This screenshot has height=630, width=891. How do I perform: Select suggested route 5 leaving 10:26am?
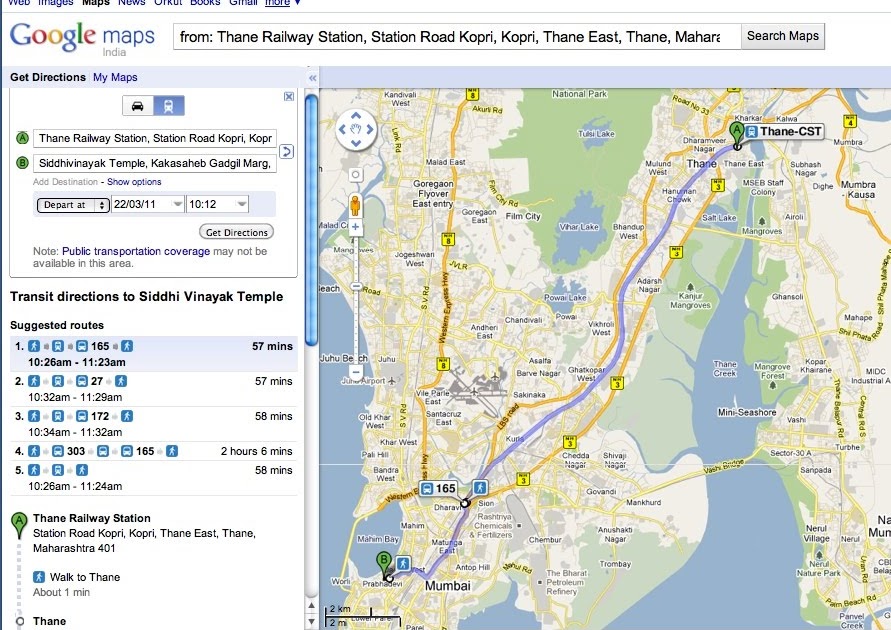[153, 478]
